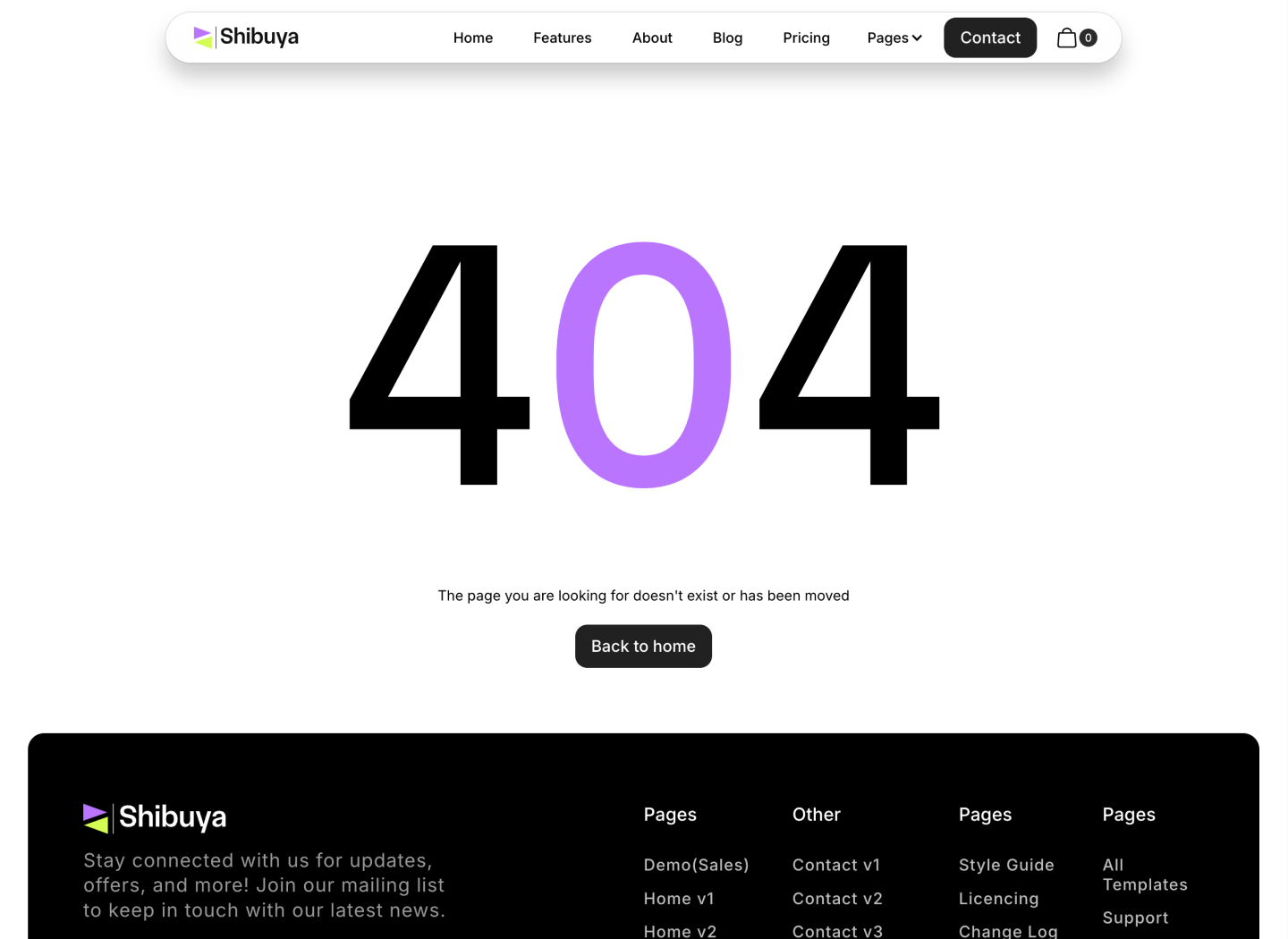
Task: Click the Back to home button
Action: 643,646
